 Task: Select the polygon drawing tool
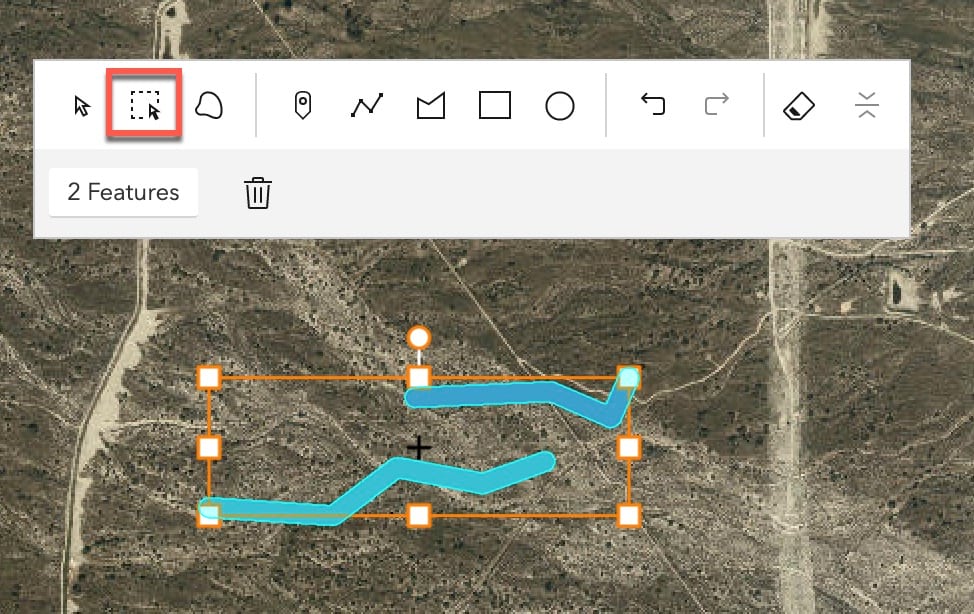click(x=431, y=106)
